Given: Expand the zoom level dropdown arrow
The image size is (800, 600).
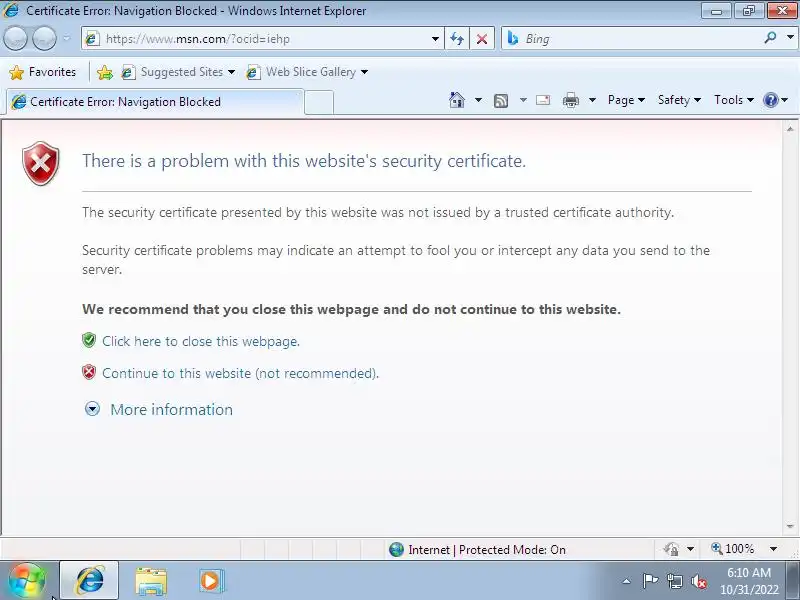Looking at the screenshot, I should (773, 549).
